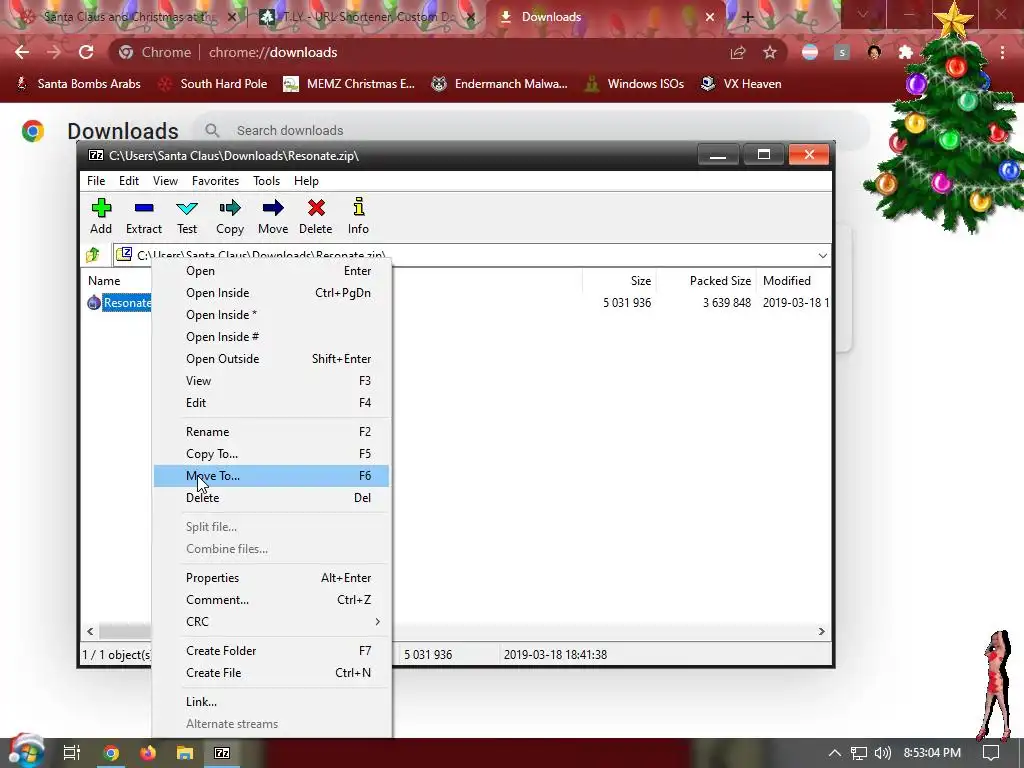Open the Chrome three-dot menu
The image size is (1024, 768).
pos(1002,52)
